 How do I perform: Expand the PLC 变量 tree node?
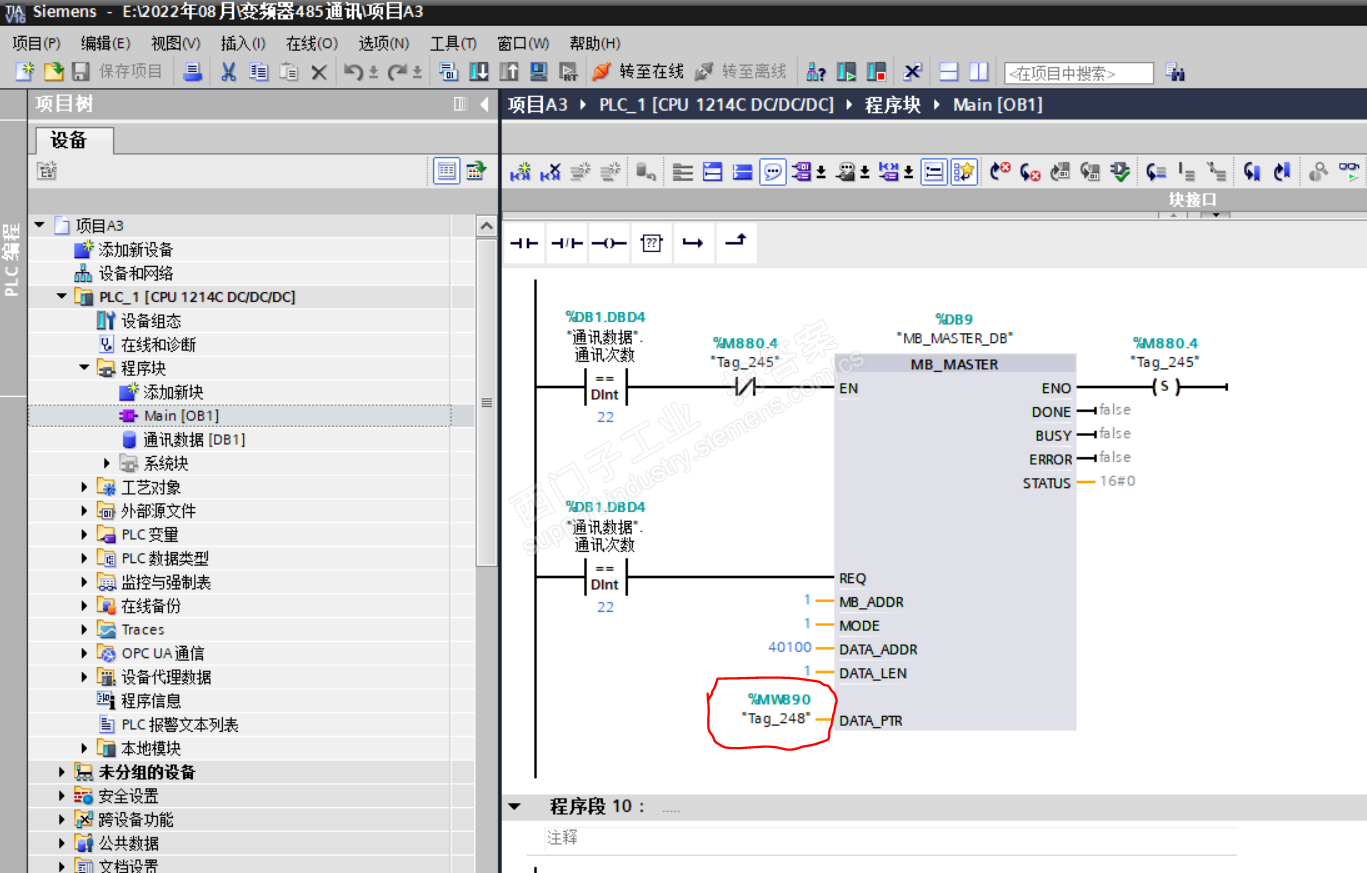tap(85, 535)
